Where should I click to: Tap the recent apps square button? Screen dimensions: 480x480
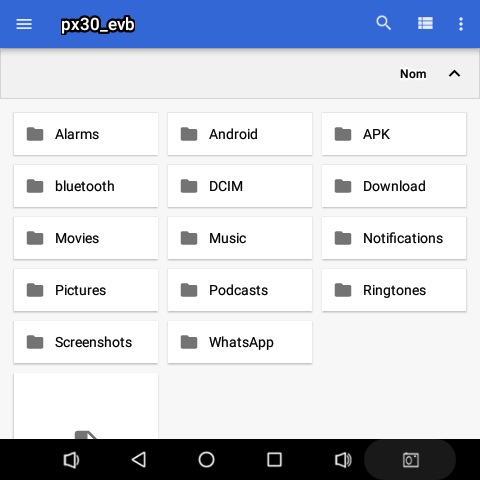[x=274, y=460]
